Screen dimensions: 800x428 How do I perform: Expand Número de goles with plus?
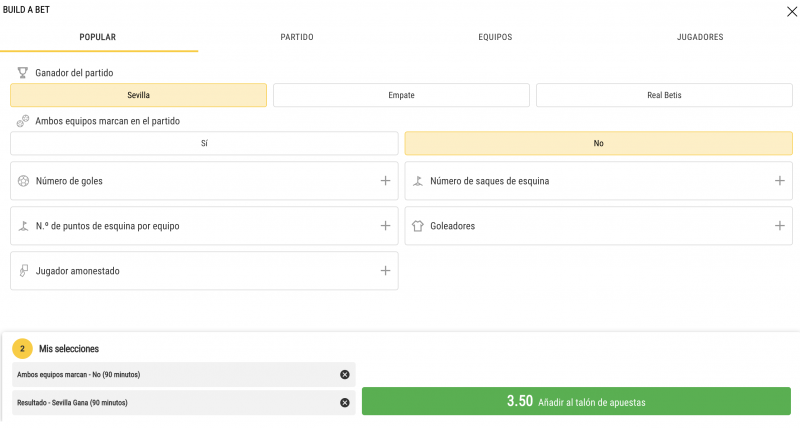(385, 181)
